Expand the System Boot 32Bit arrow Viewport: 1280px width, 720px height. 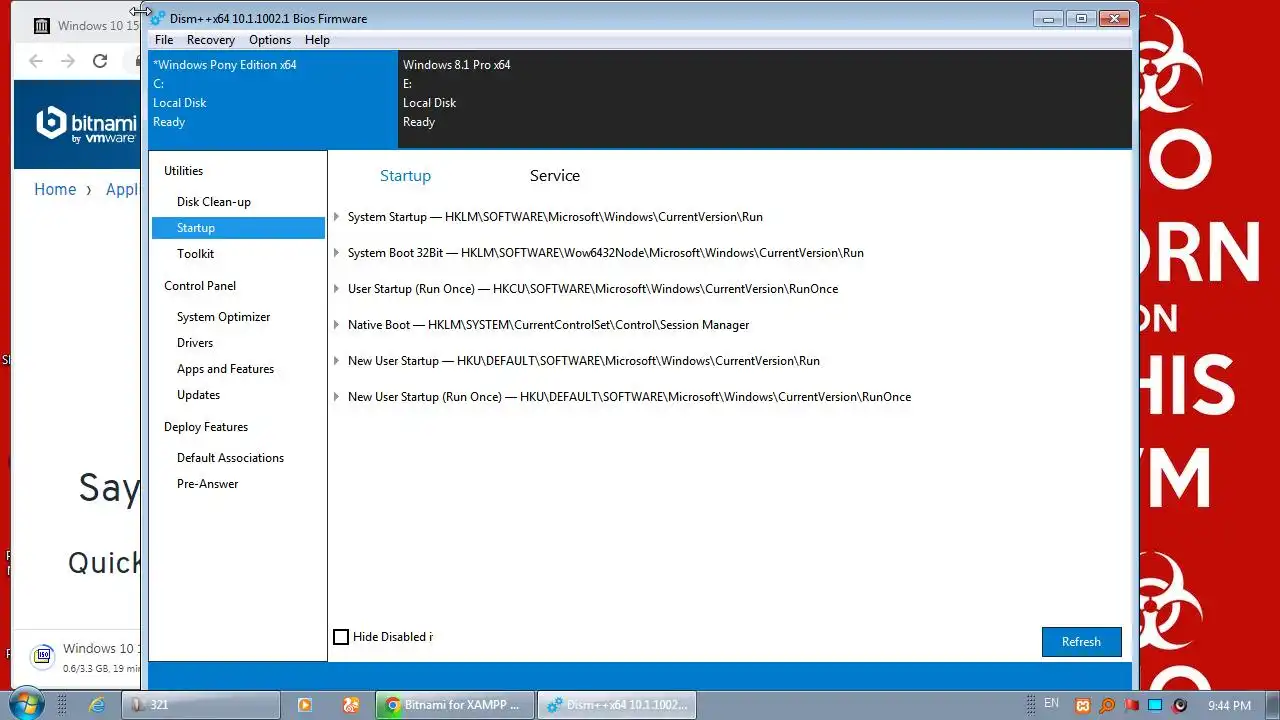[337, 253]
